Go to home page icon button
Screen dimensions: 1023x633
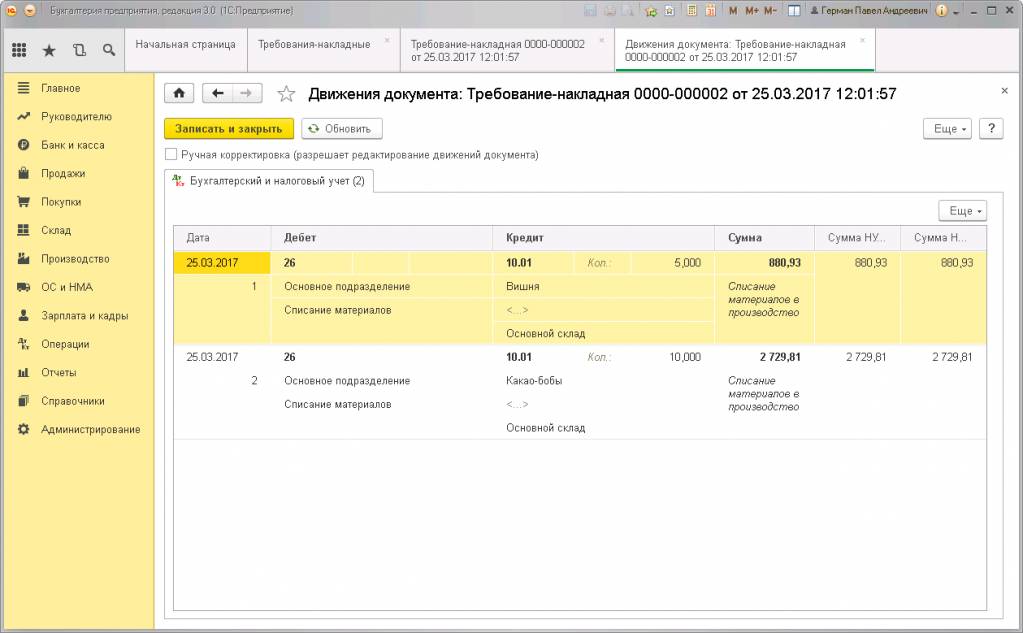(x=179, y=93)
